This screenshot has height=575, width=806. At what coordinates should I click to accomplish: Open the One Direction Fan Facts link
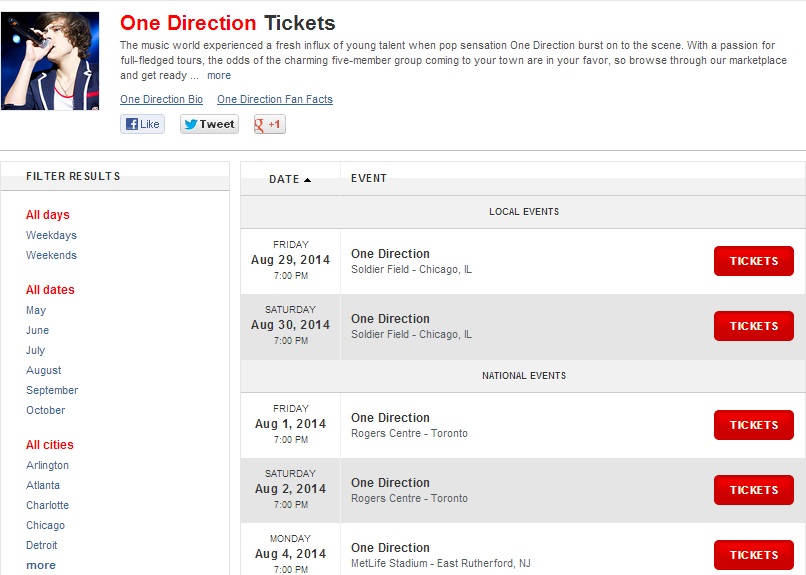(275, 100)
